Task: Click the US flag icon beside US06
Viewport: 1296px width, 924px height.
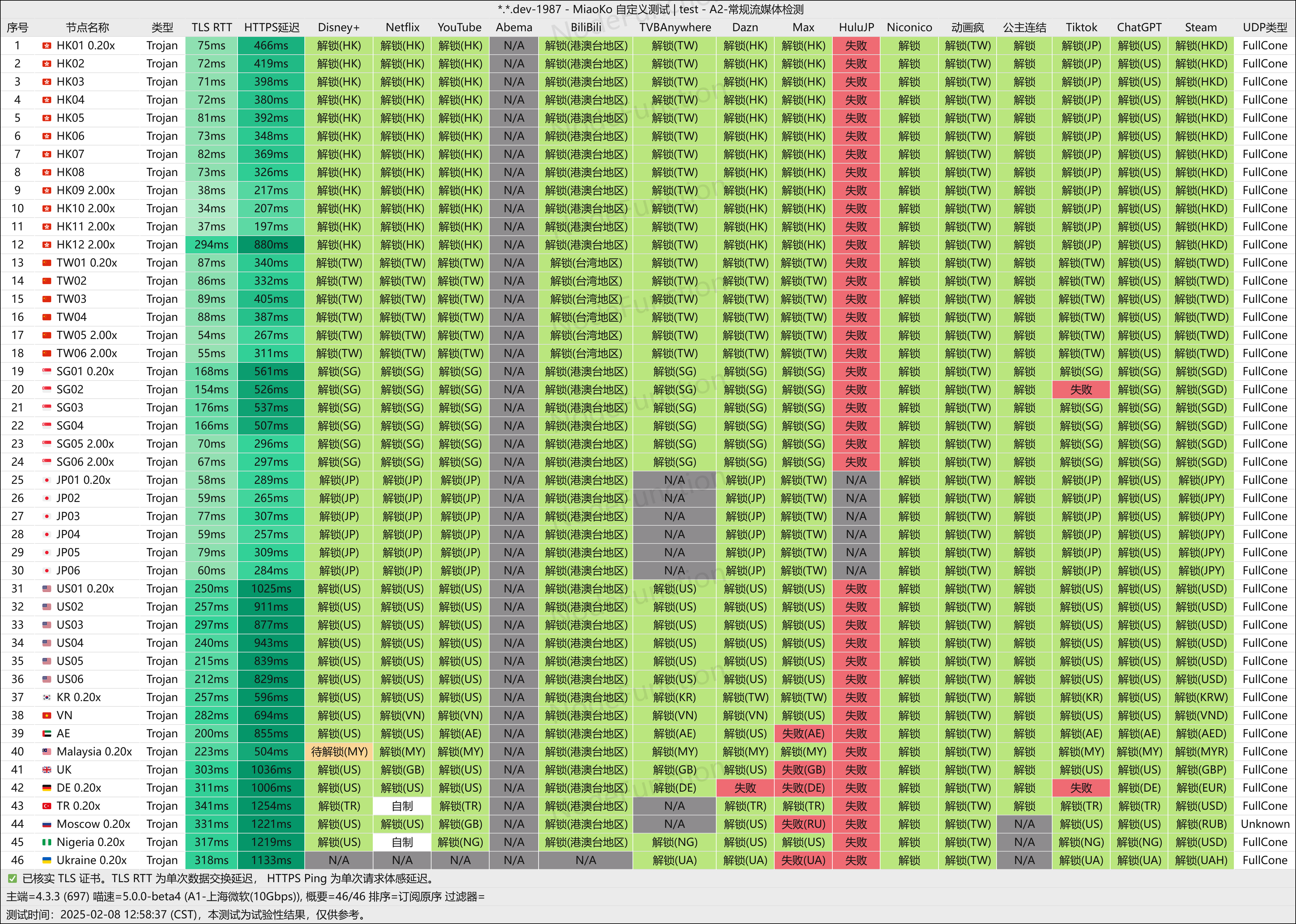Action: click(x=47, y=679)
